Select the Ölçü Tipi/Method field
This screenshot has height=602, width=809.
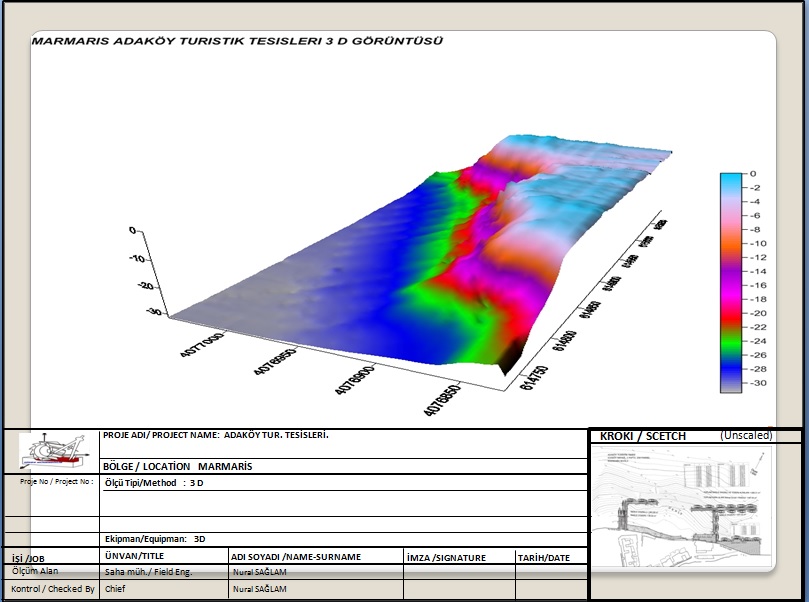point(155,483)
